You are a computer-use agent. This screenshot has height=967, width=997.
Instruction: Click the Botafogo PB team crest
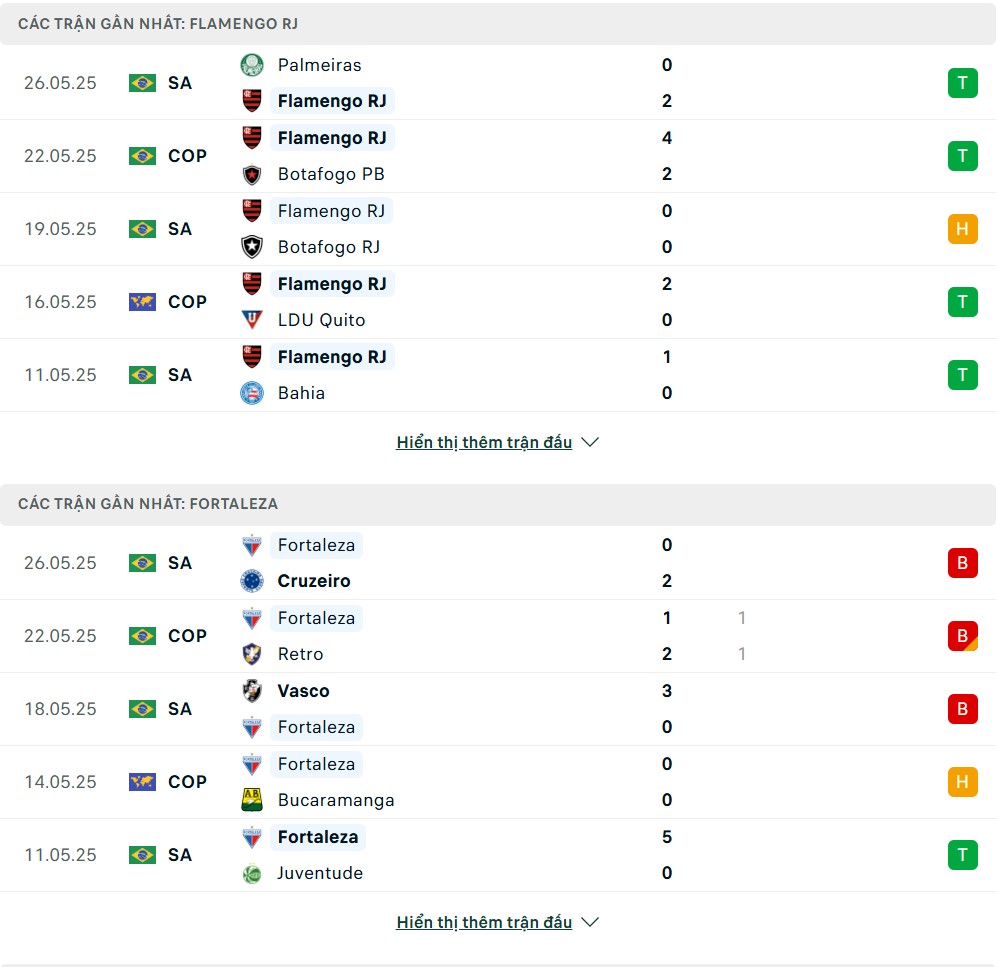252,174
